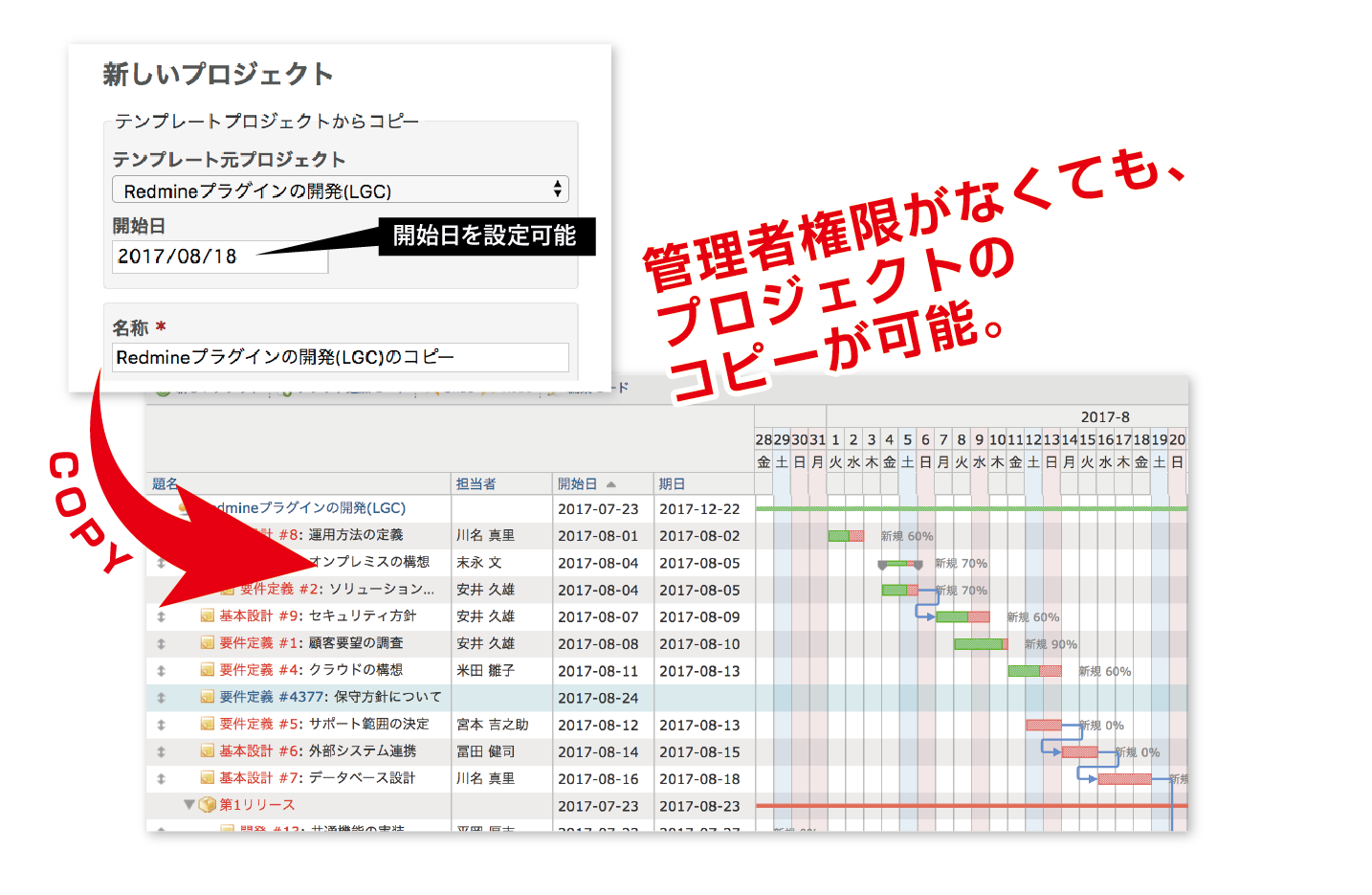Click ticket icon for 要件定義 #5 row
Viewport: 1372px width, 895px height.
(207, 725)
